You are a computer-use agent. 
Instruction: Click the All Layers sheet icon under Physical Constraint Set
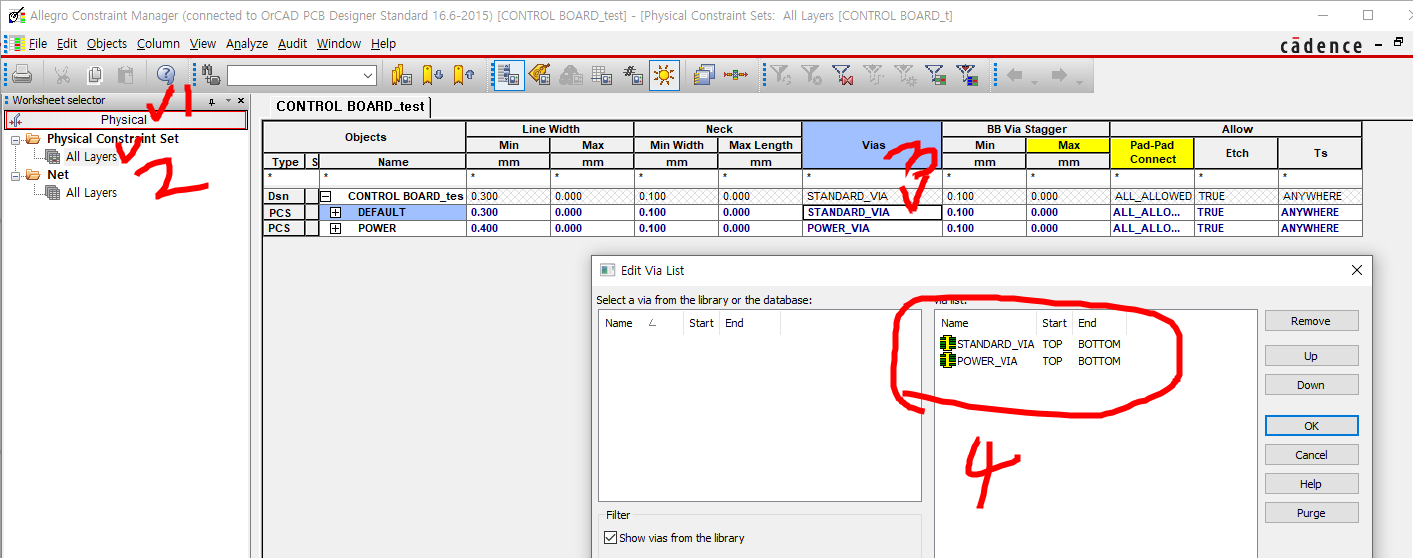coord(53,156)
